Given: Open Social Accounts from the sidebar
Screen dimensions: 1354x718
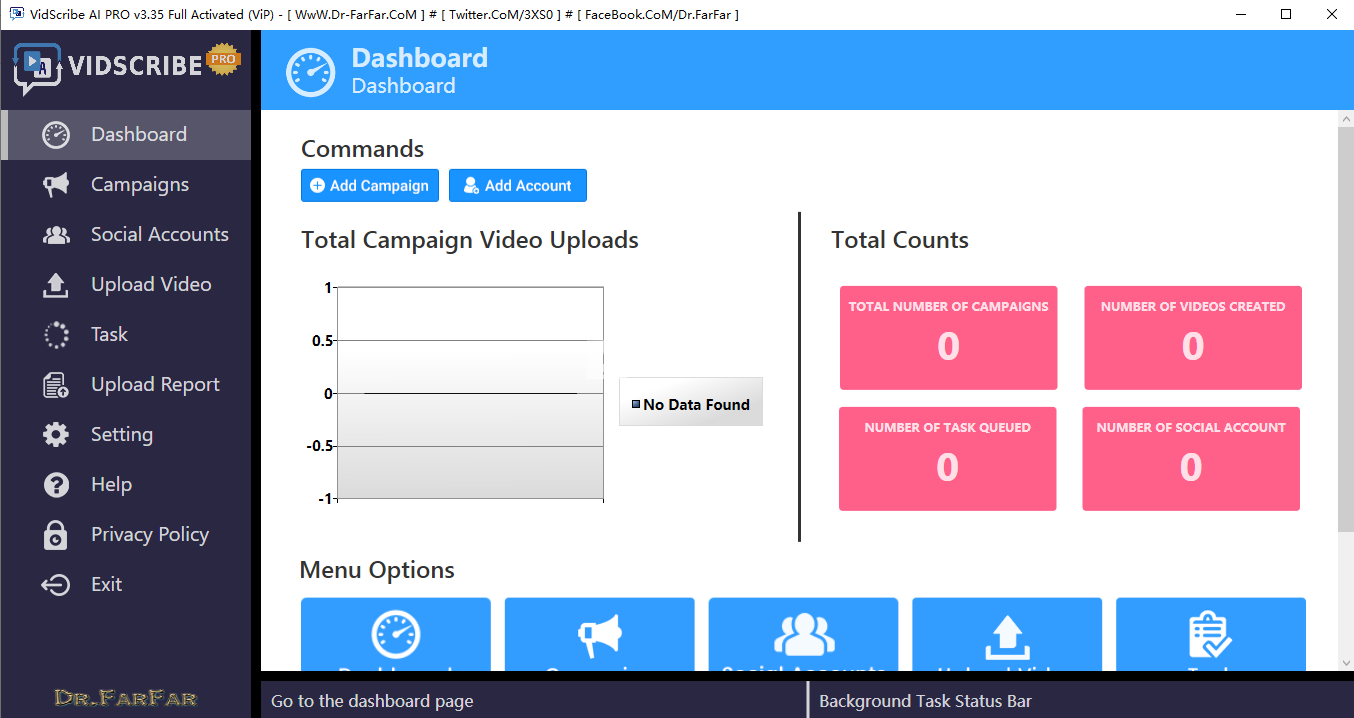Looking at the screenshot, I should point(126,235).
